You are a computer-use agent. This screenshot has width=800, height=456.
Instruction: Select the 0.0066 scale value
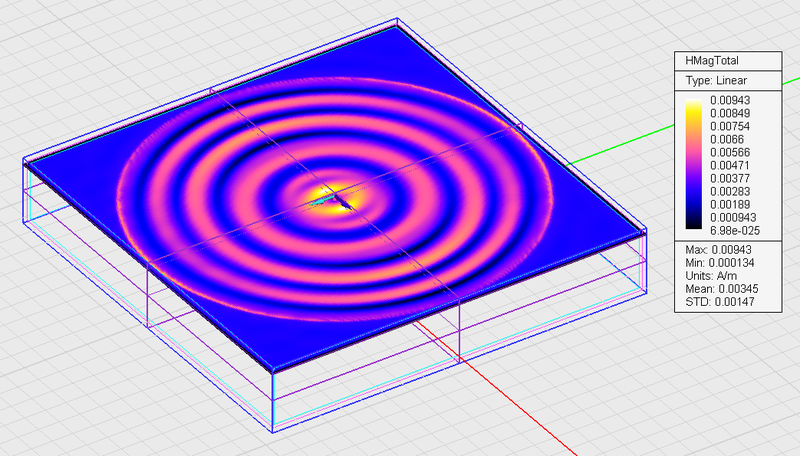coord(727,139)
